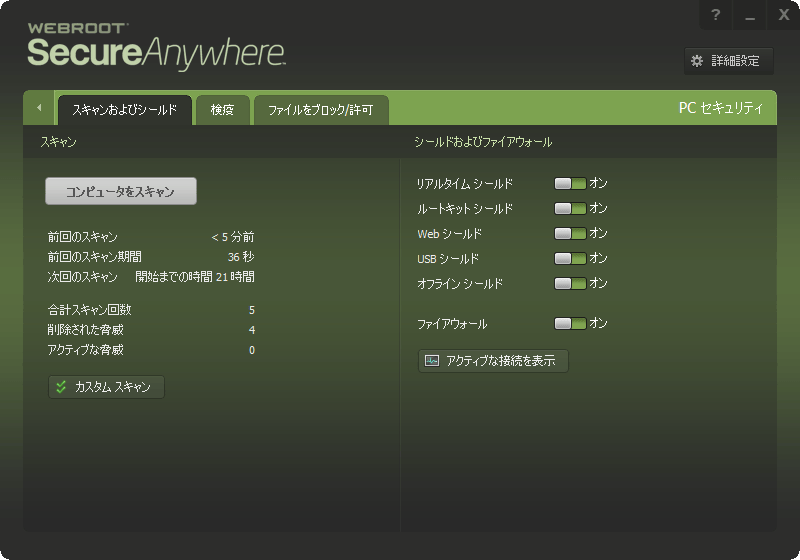Open the ファイルをブロック/許可 tab
The image size is (800, 560).
pos(321,110)
